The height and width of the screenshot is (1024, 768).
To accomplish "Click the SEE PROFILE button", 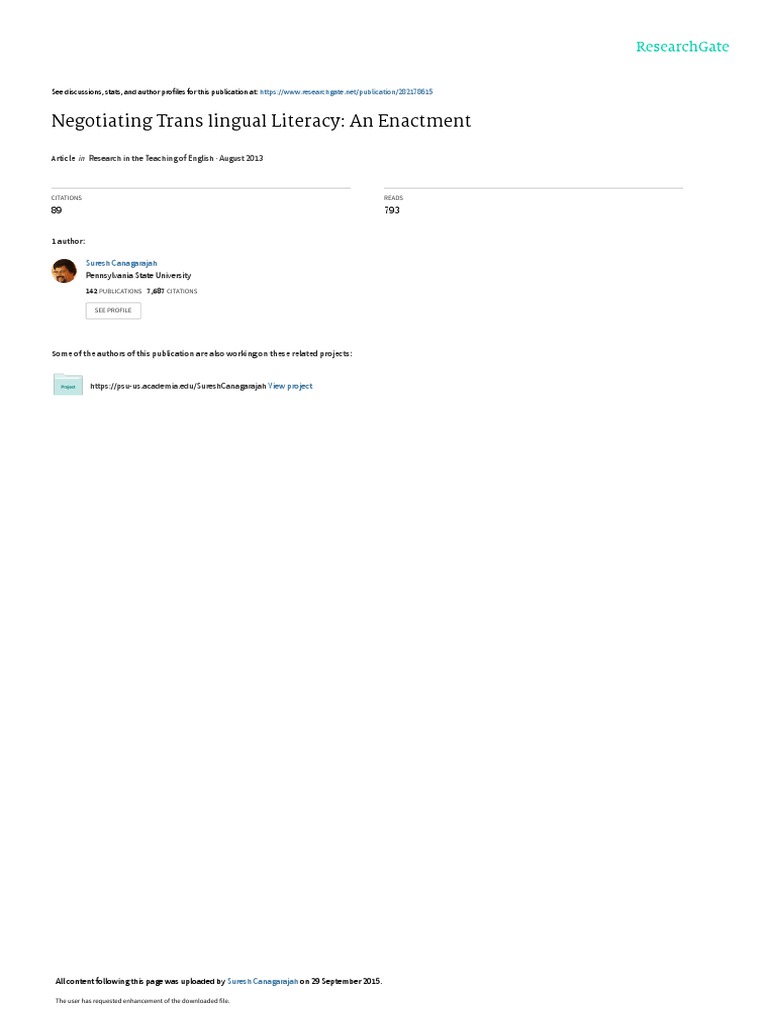I will tap(113, 310).
